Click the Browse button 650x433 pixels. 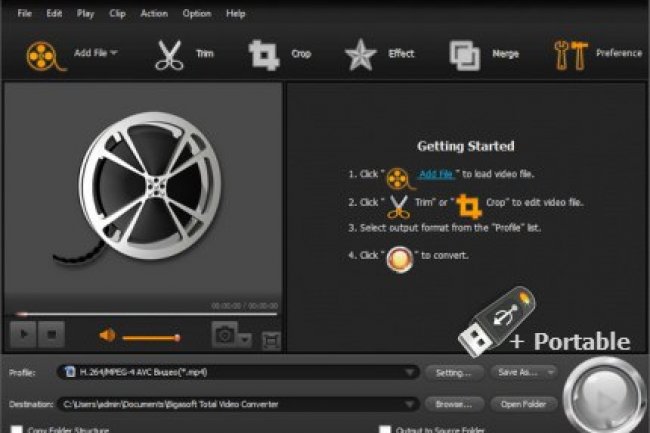point(453,404)
